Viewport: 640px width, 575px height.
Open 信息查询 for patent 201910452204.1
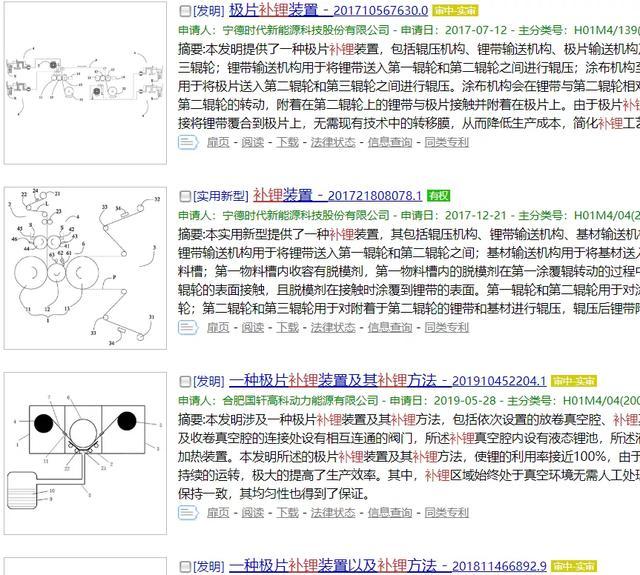point(390,512)
